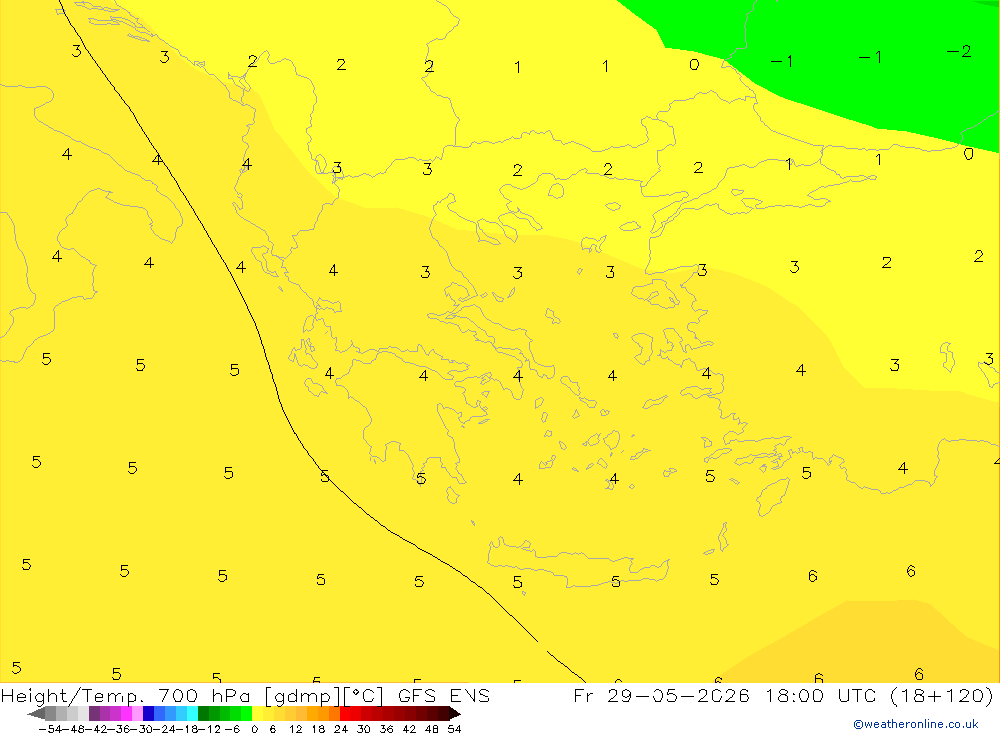Screen dimensions: 1000x733
Task: Click the 'GFS ENS' model label
Action: pyautogui.click(x=444, y=695)
